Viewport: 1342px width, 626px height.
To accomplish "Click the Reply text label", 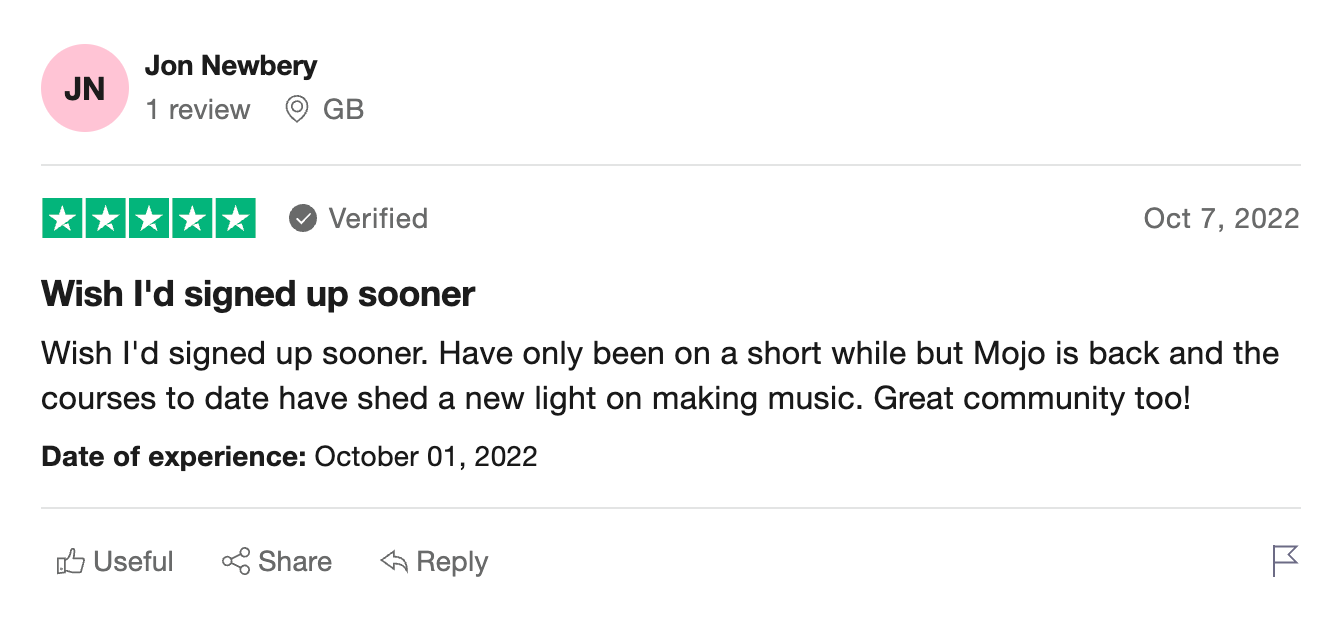I will (452, 562).
